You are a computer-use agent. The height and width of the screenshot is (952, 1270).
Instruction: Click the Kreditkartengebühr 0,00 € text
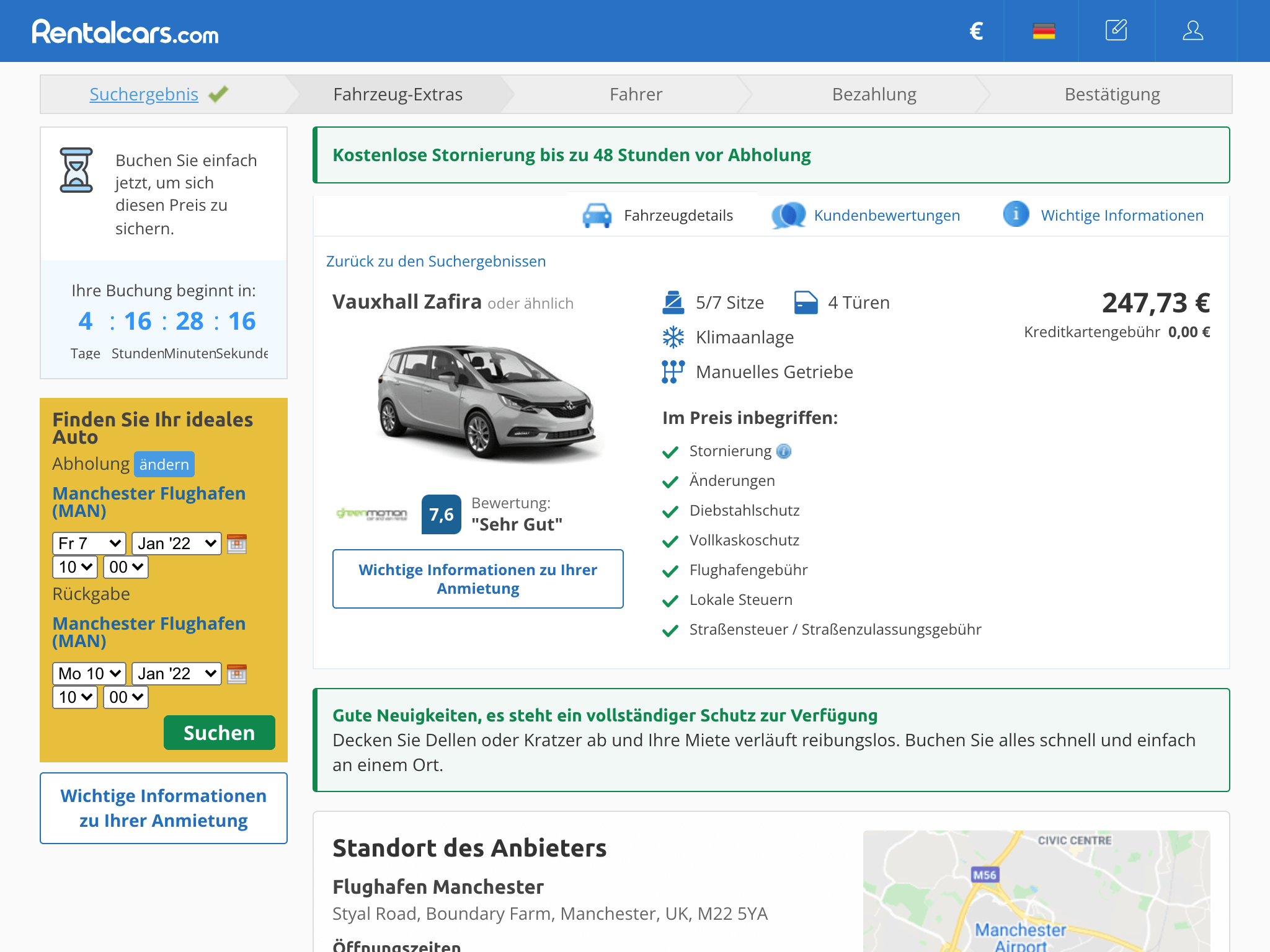click(1117, 332)
